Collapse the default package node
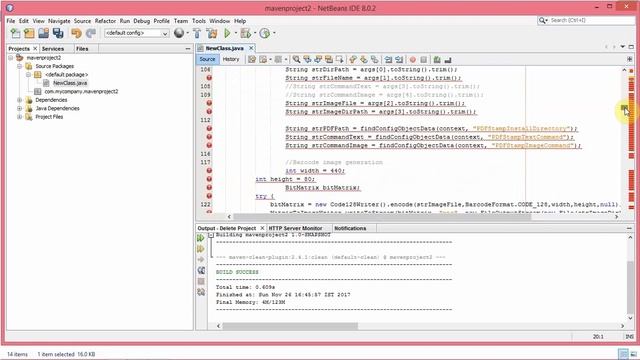This screenshot has height=360, width=640. coord(28,75)
